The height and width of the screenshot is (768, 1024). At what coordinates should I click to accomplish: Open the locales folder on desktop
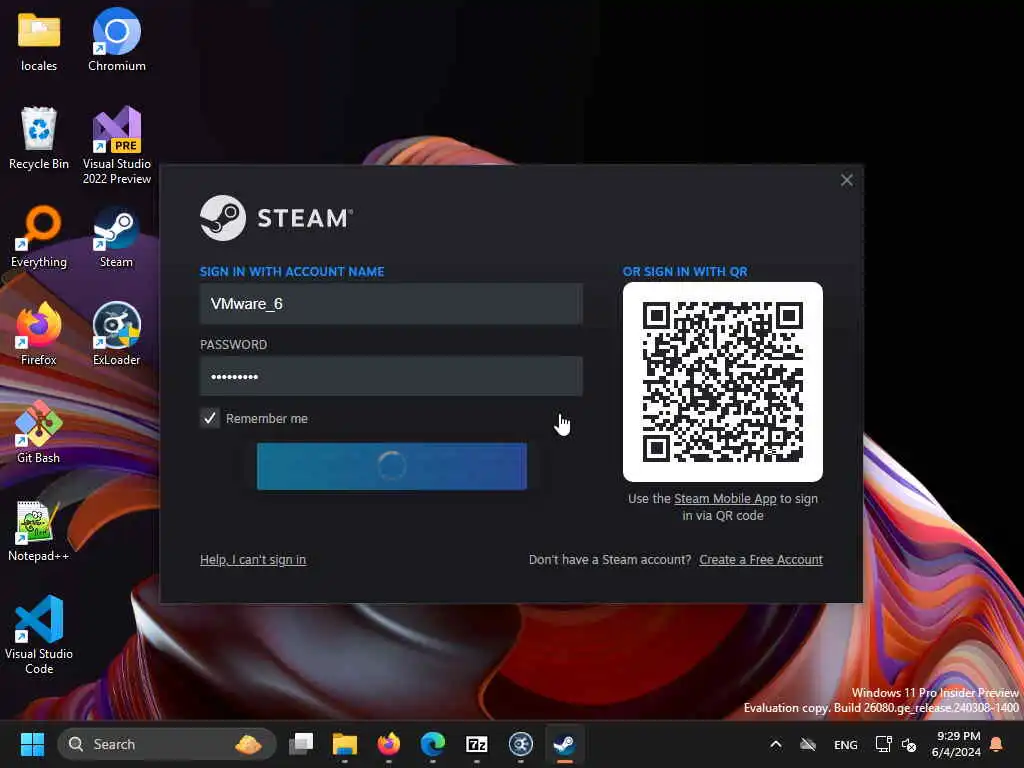39,40
